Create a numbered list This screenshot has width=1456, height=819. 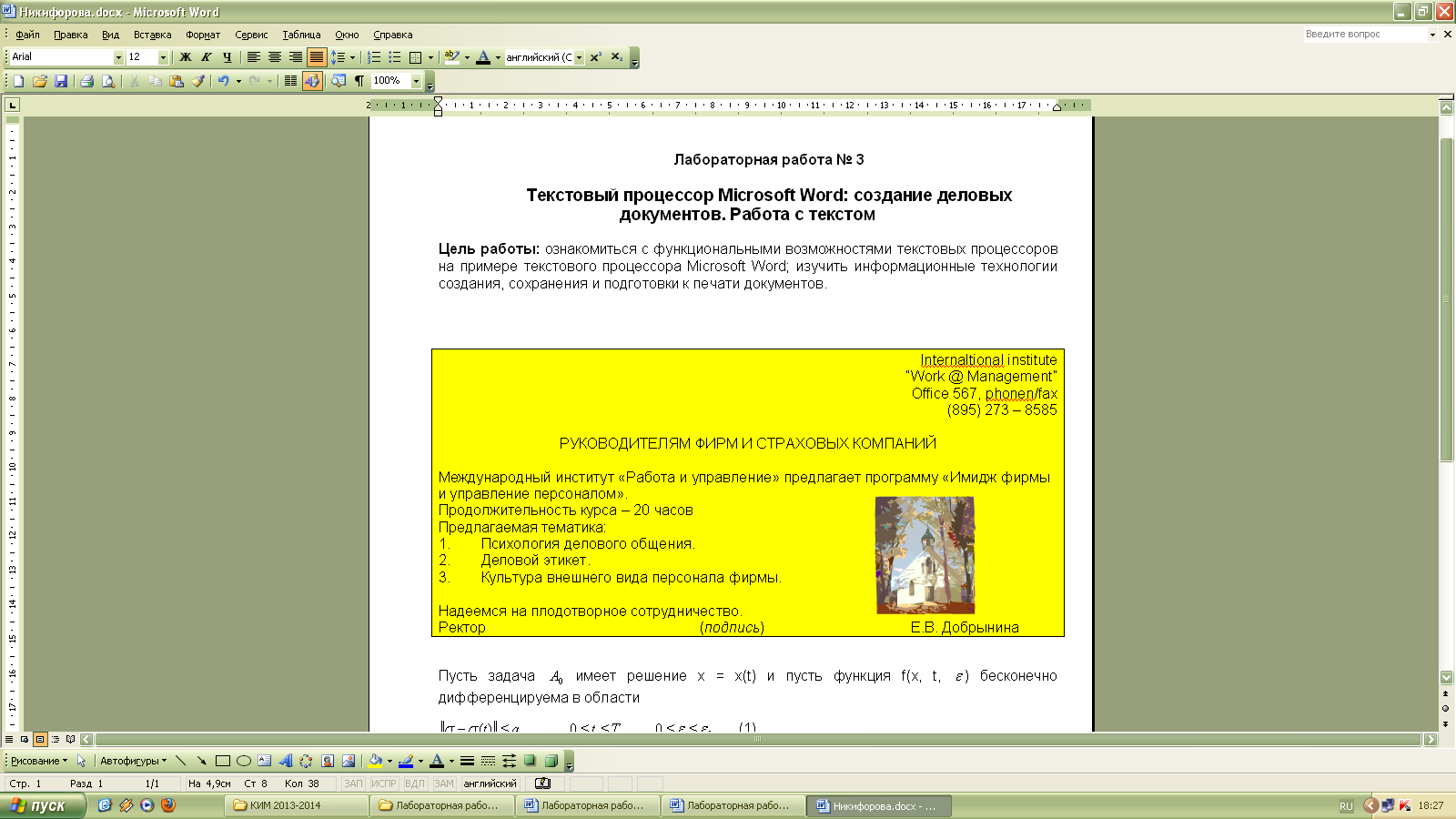[x=374, y=57]
